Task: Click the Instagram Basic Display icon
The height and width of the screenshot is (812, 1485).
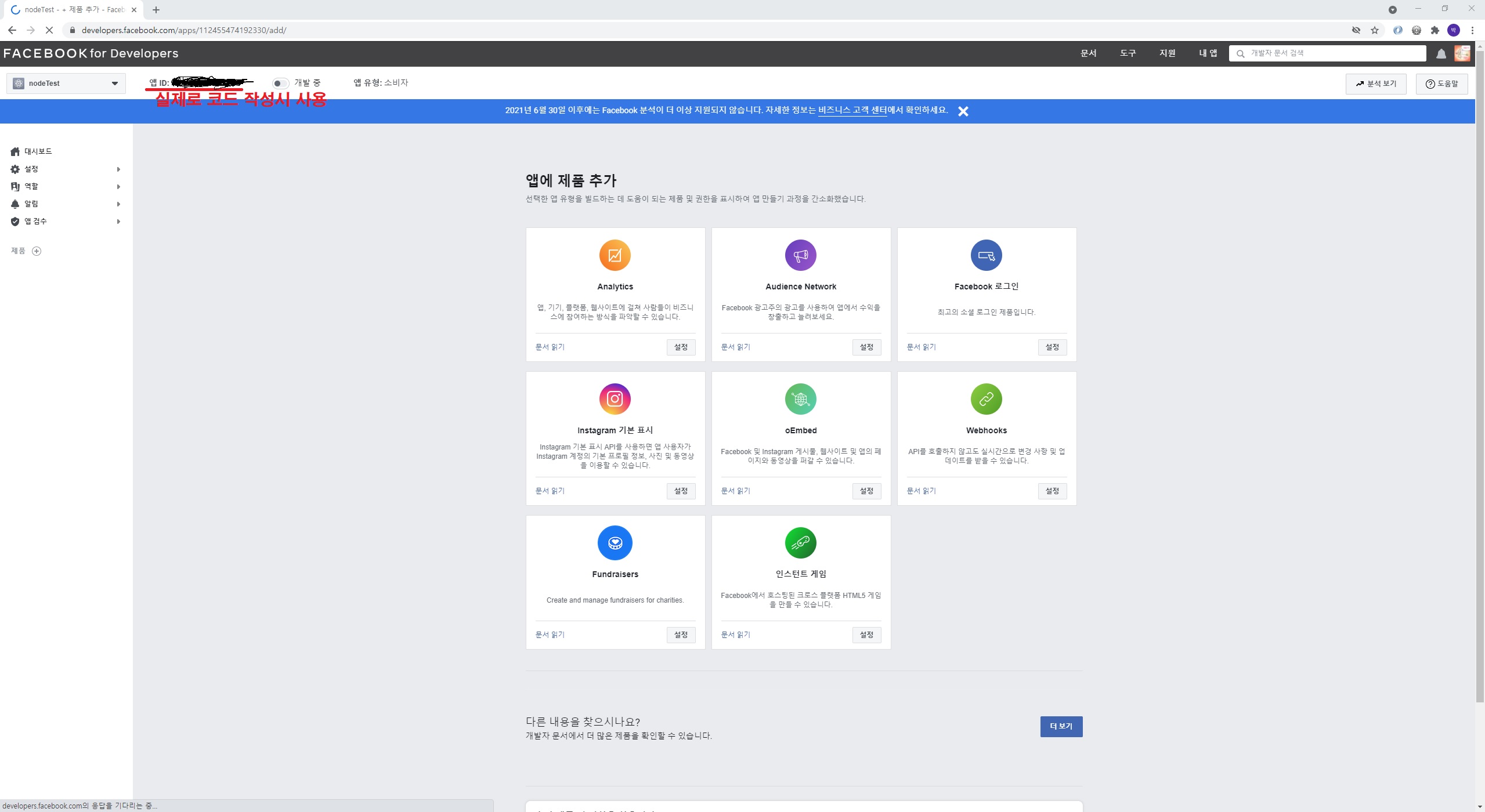Action: tap(615, 399)
